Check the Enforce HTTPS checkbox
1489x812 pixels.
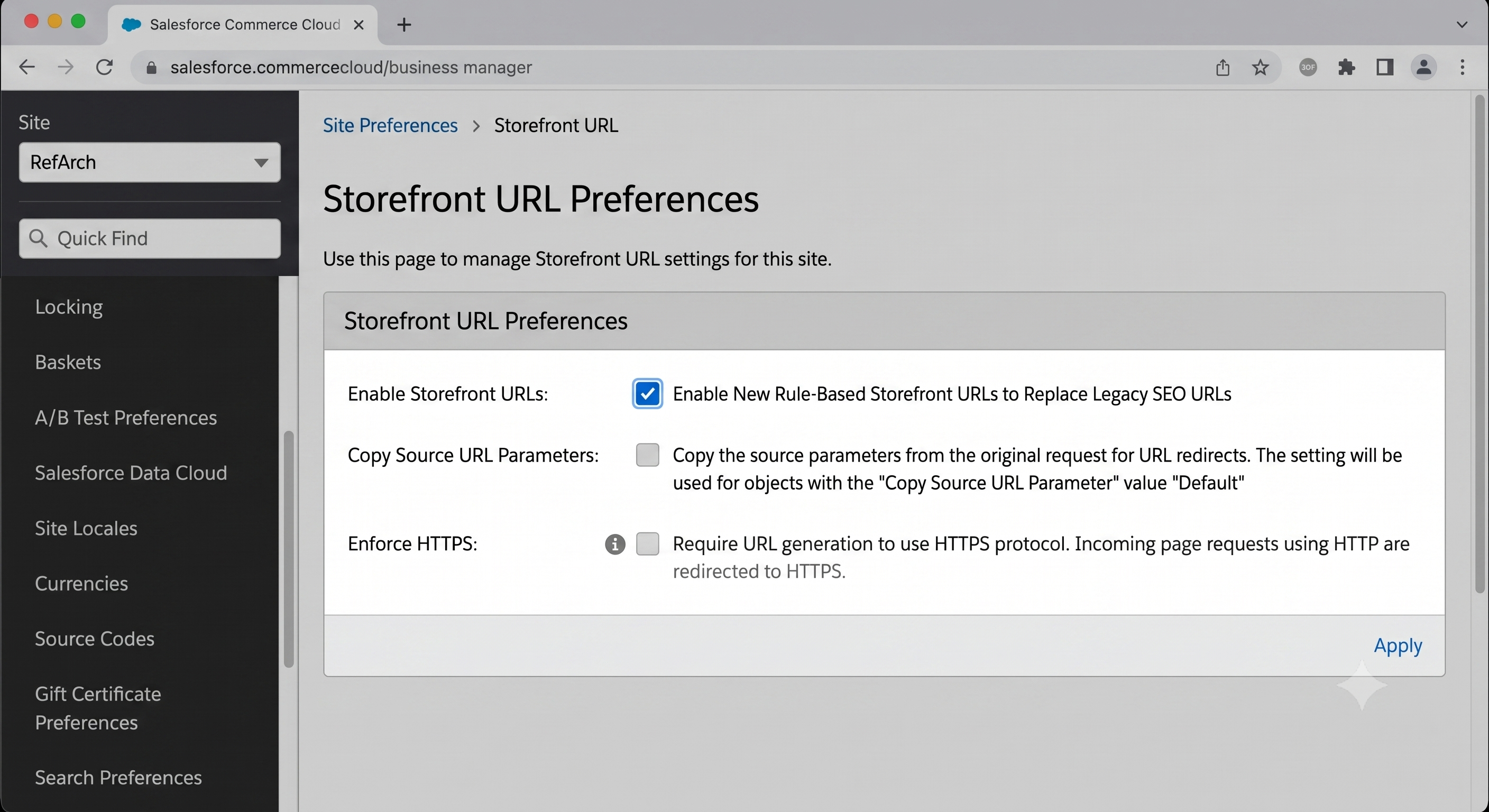(647, 544)
